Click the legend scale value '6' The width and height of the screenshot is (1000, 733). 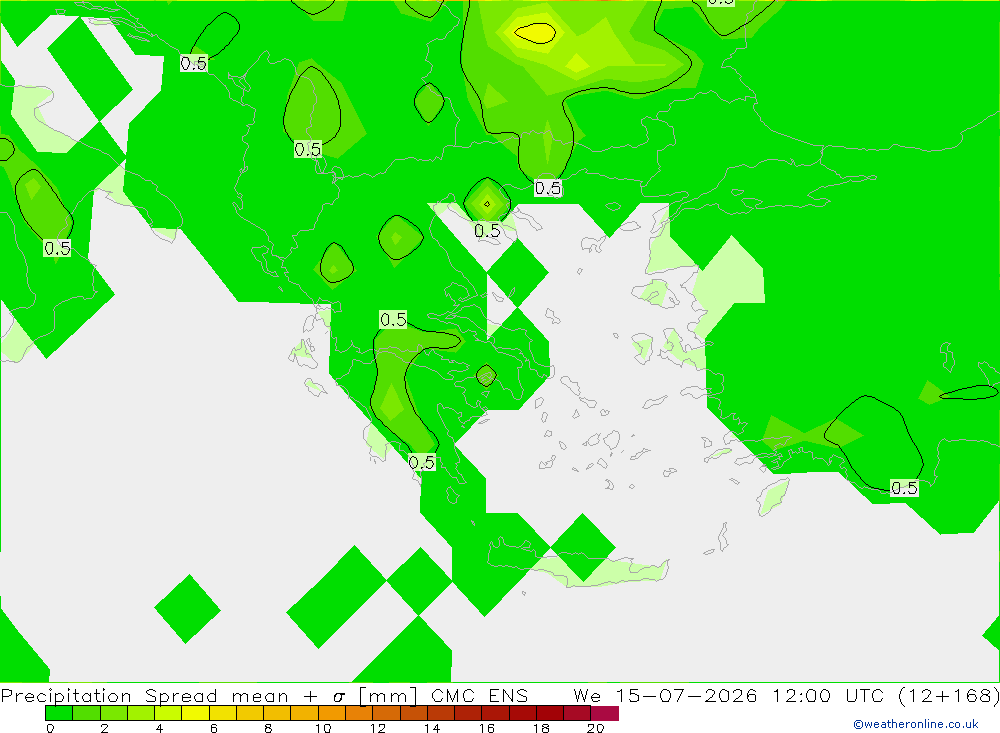(x=214, y=728)
